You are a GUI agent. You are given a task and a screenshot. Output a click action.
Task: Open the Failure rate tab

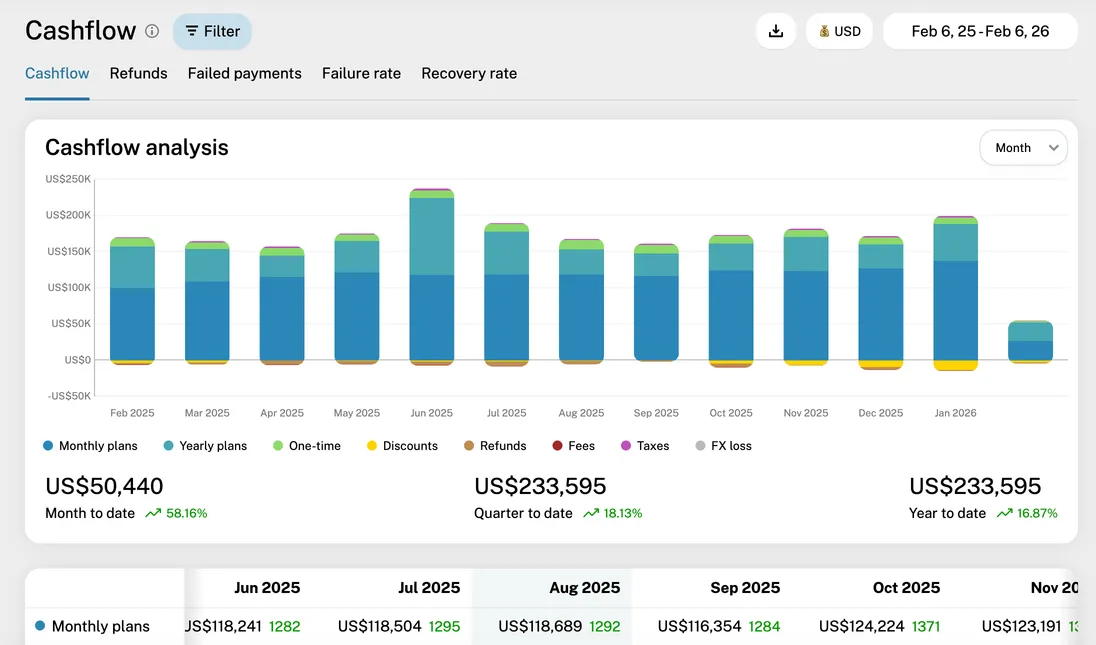pyautogui.click(x=361, y=73)
